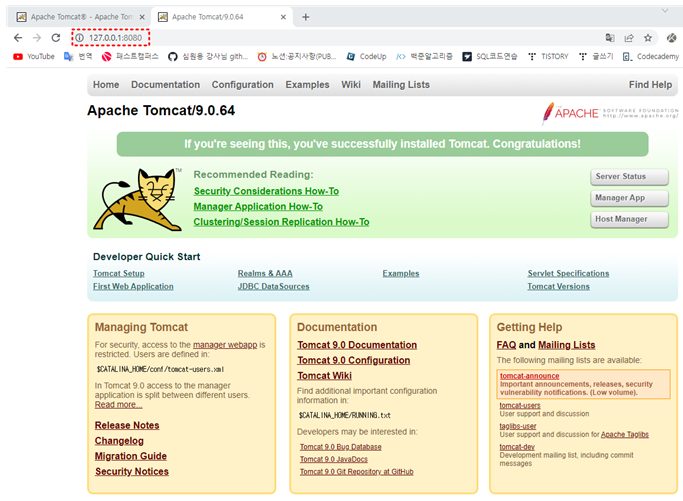Open the tomcat-announce mailing list link

click(529, 376)
